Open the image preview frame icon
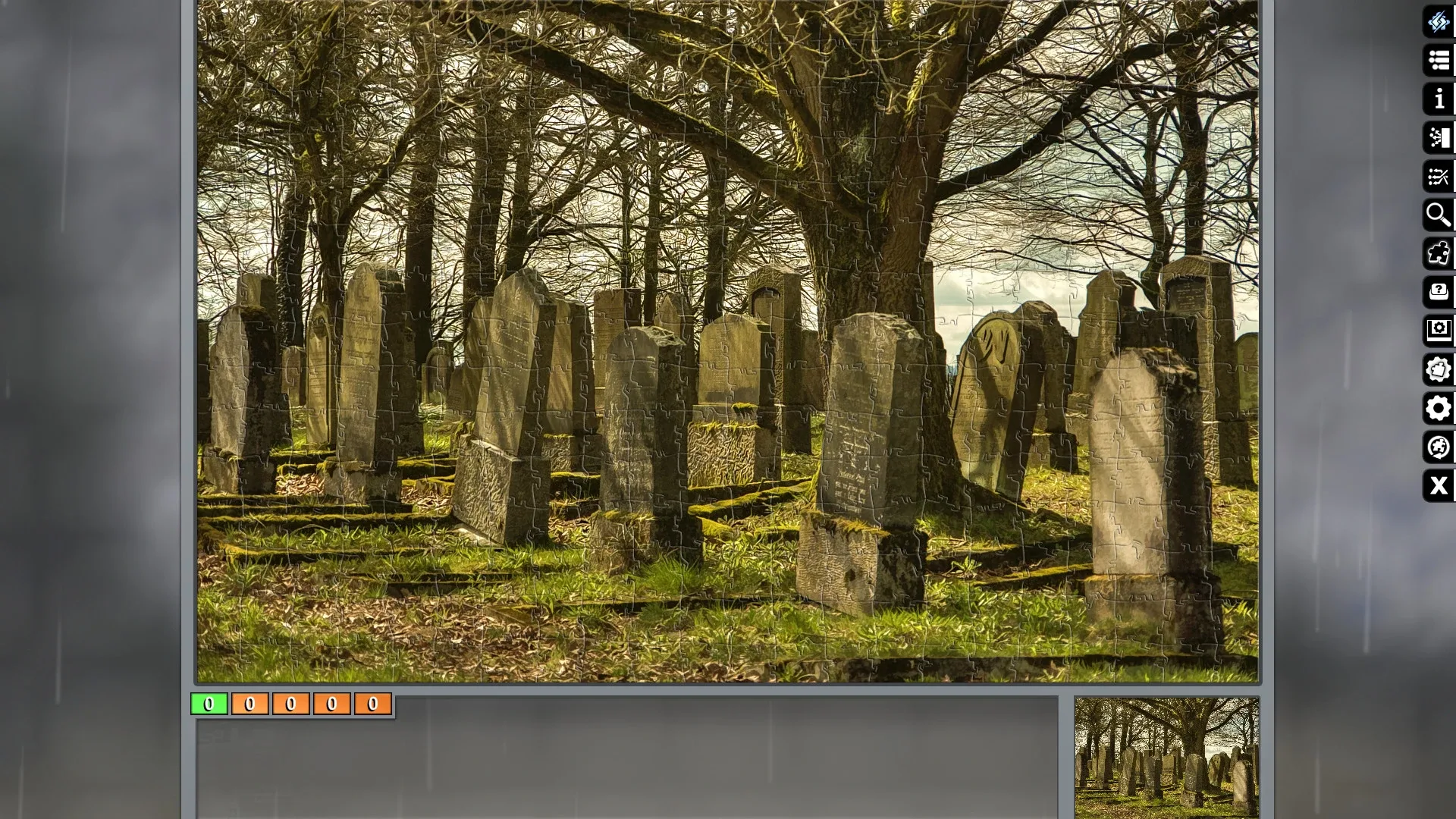Viewport: 1456px width, 819px height. tap(1439, 331)
